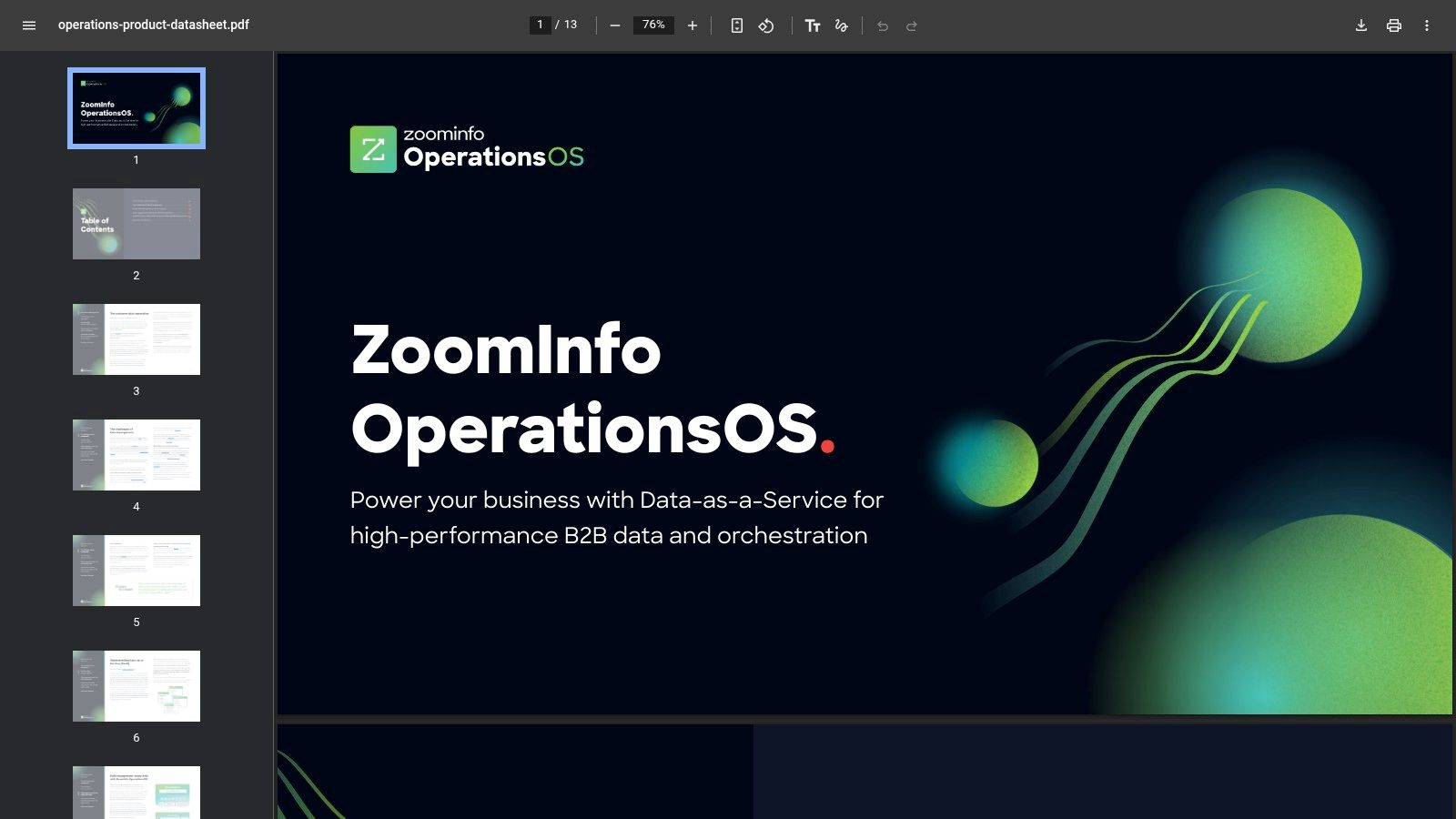Download the PDF file
This screenshot has width=1456, height=819.
coord(1361,25)
